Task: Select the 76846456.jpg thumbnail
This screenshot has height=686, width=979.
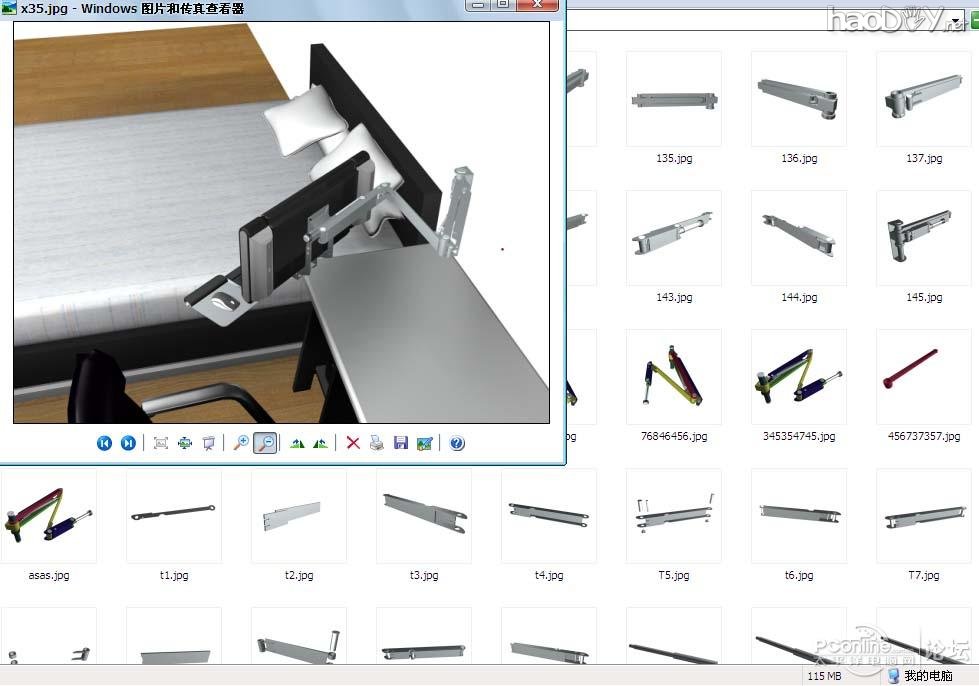Action: pos(673,378)
